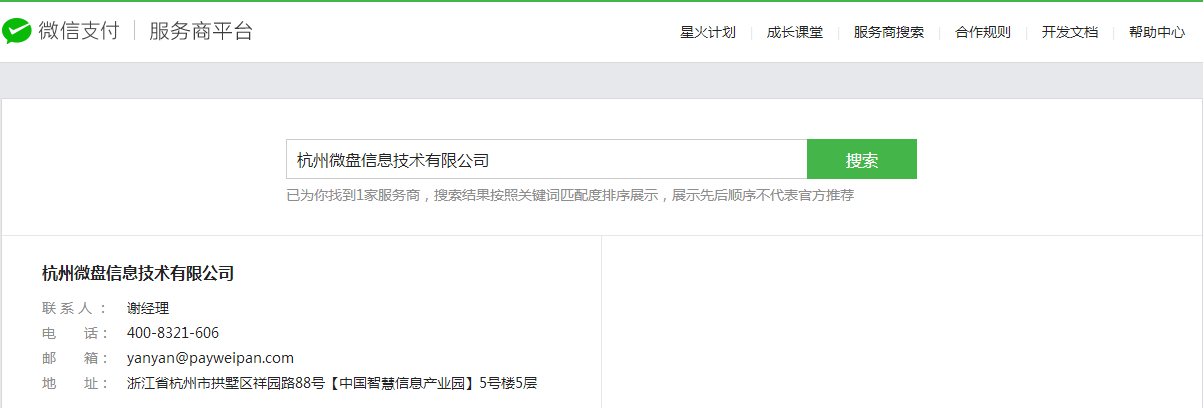Image resolution: width=1203 pixels, height=408 pixels.
Task: Open the 服务商平台 title link
Action: [201, 31]
